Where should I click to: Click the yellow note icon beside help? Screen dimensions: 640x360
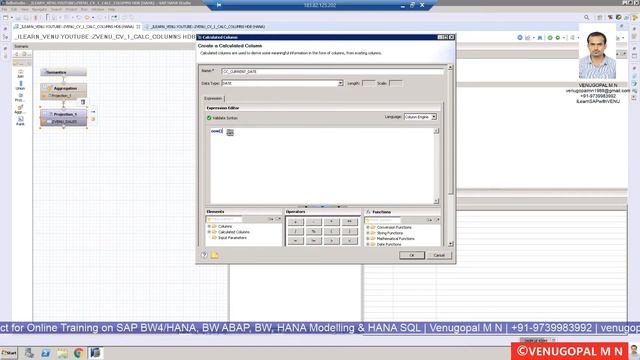pyautogui.click(x=215, y=255)
